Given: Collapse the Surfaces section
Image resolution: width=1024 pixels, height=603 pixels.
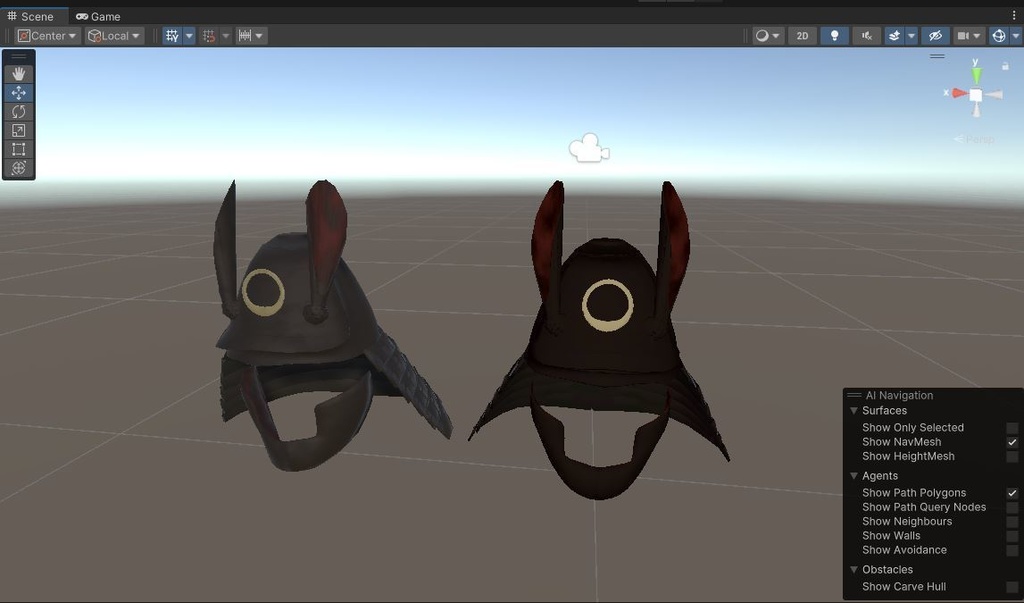Looking at the screenshot, I should 854,410.
